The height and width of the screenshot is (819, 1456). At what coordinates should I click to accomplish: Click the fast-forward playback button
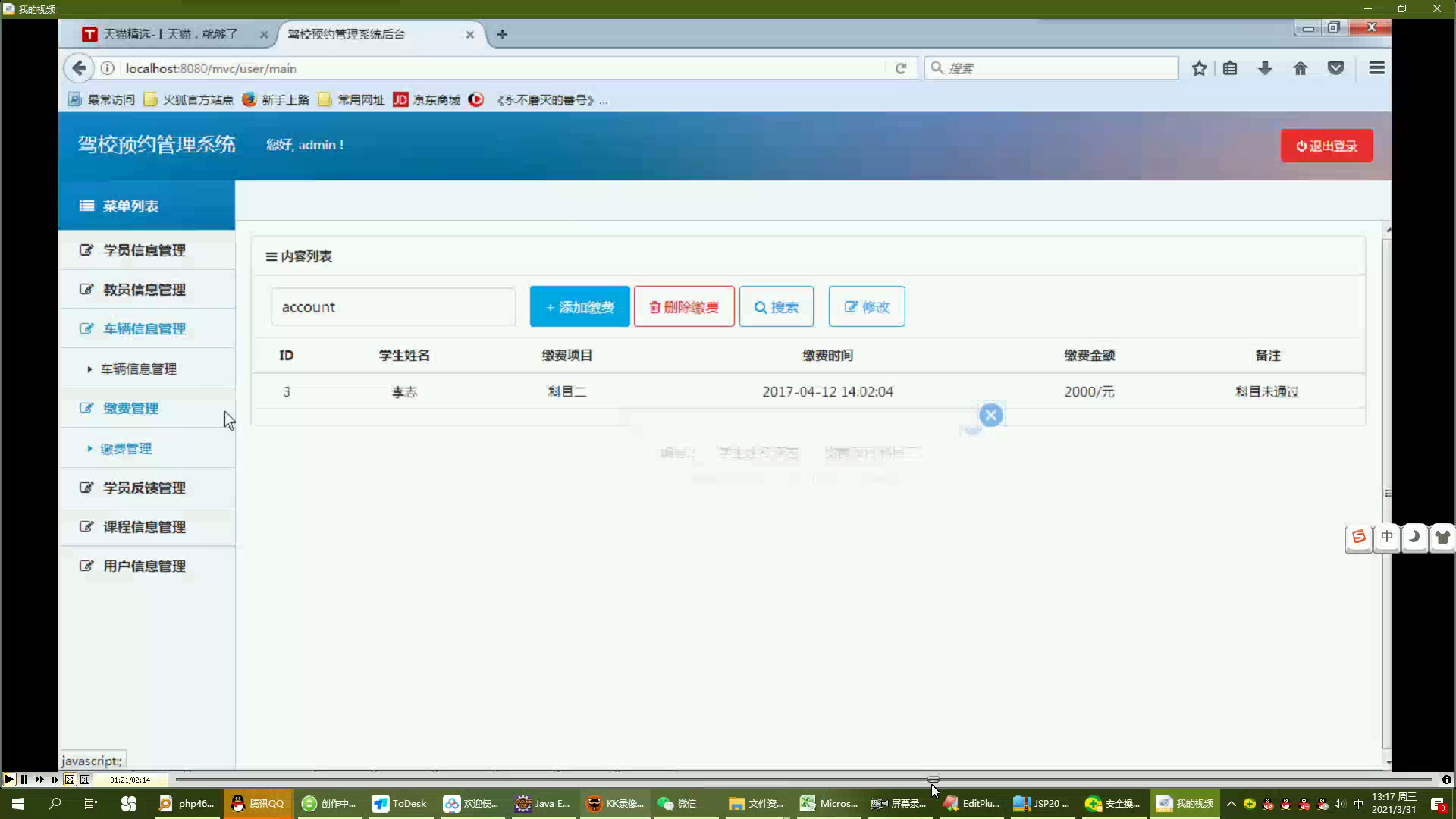39,780
